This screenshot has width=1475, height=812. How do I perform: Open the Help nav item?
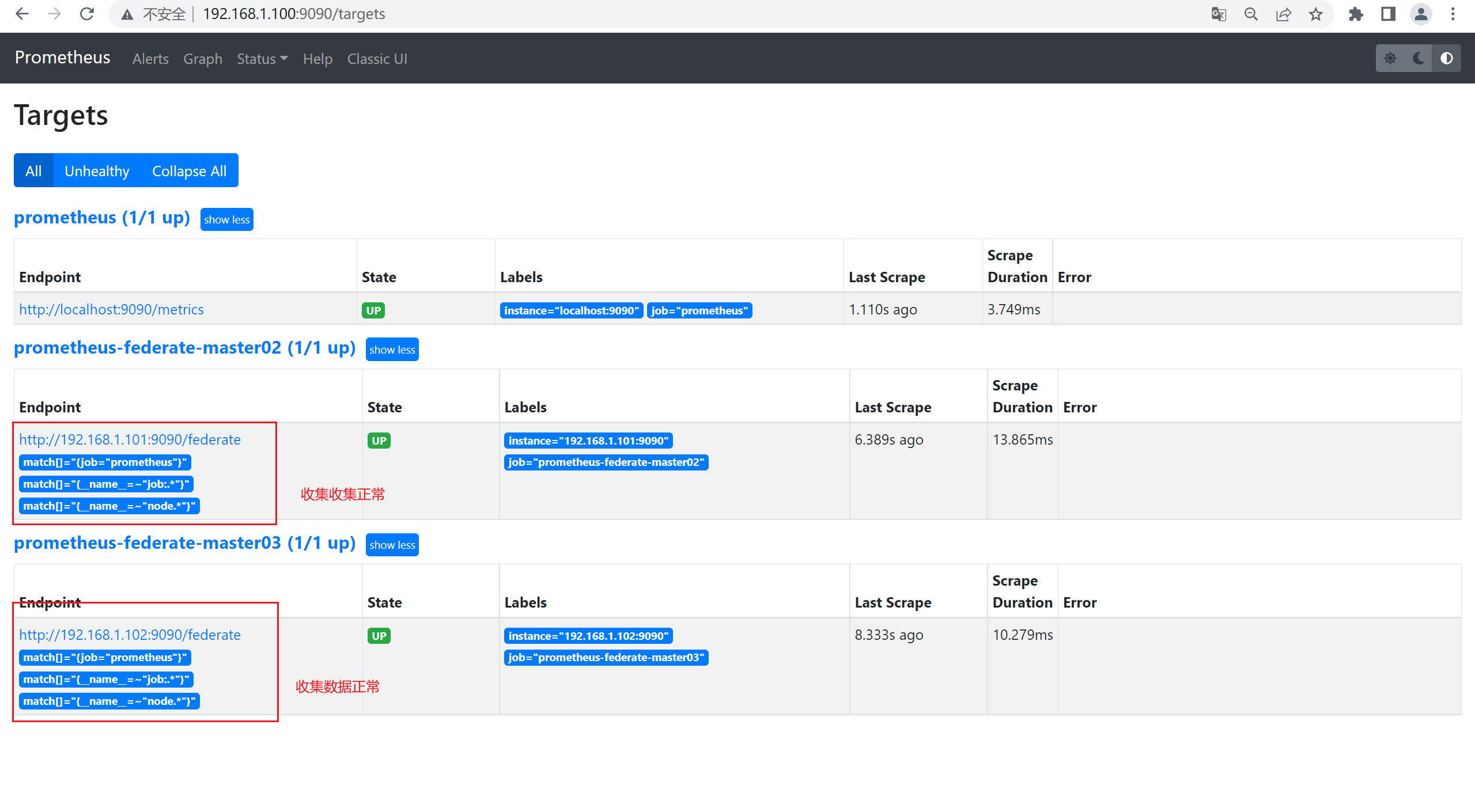point(317,59)
